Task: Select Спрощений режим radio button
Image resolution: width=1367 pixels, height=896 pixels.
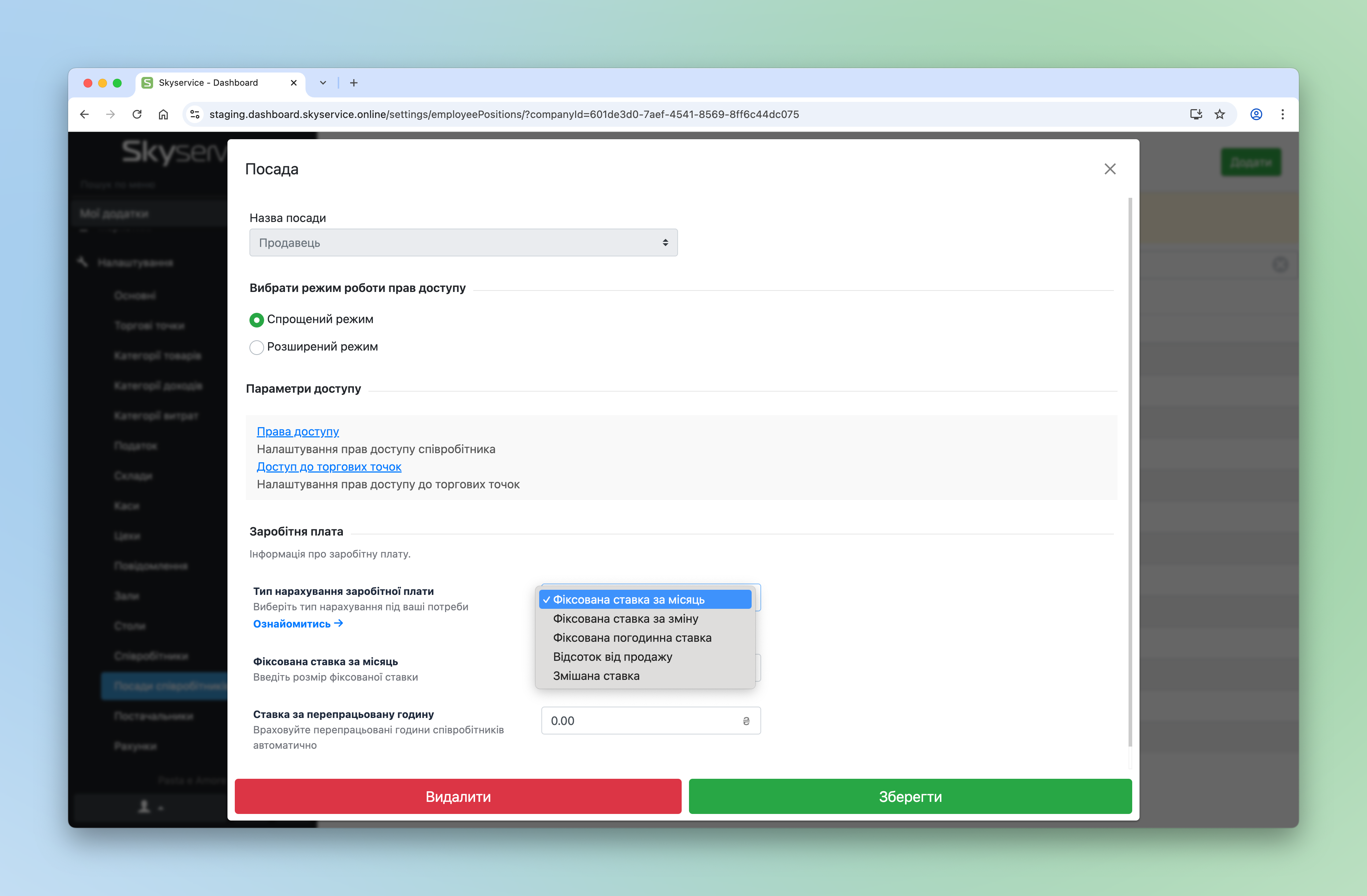Action: click(257, 320)
